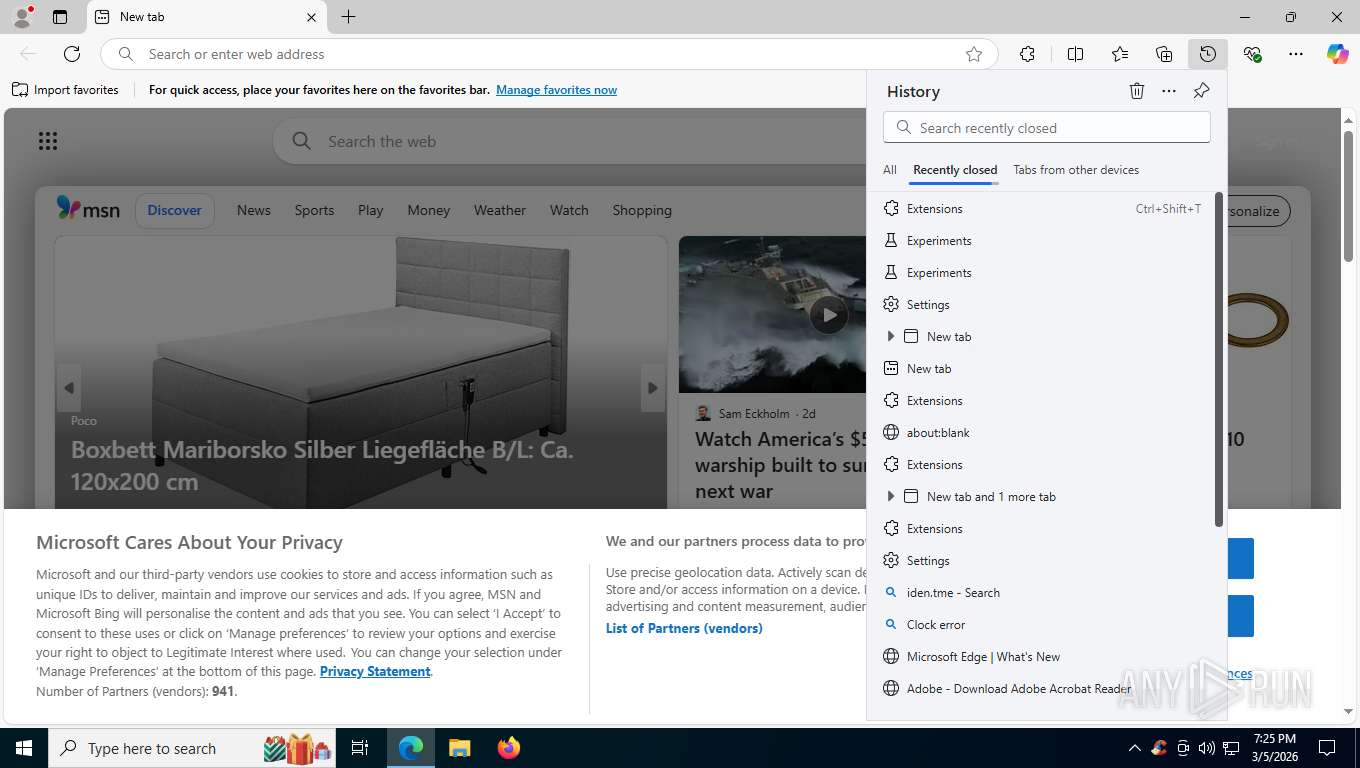The image size is (1360, 768).
Task: Toggle split screen view icon
Action: pos(1075,54)
